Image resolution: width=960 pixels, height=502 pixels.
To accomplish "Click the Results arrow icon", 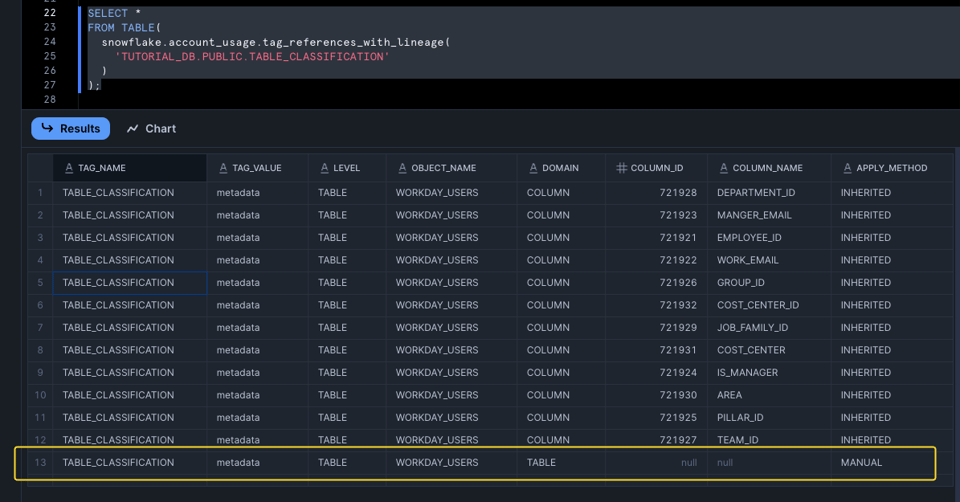I will pos(47,128).
